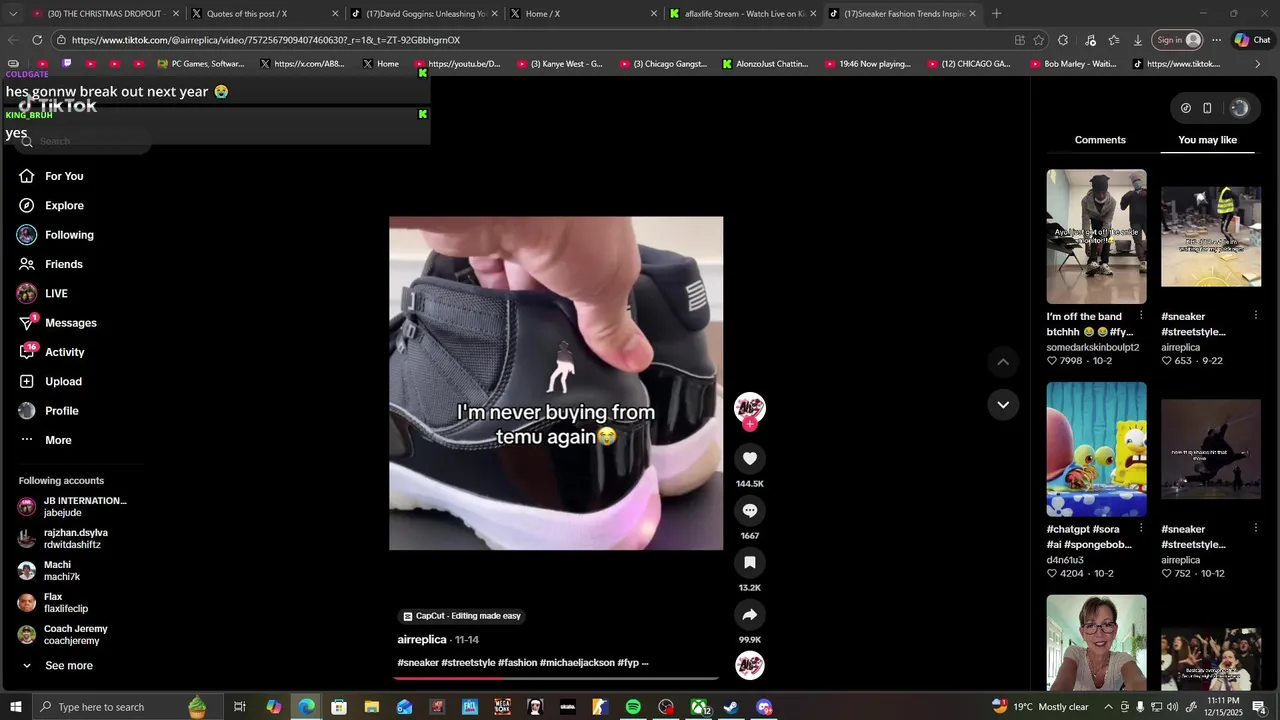The height and width of the screenshot is (720, 1280).
Task: Open airreplica username link under video
Action: click(422, 640)
